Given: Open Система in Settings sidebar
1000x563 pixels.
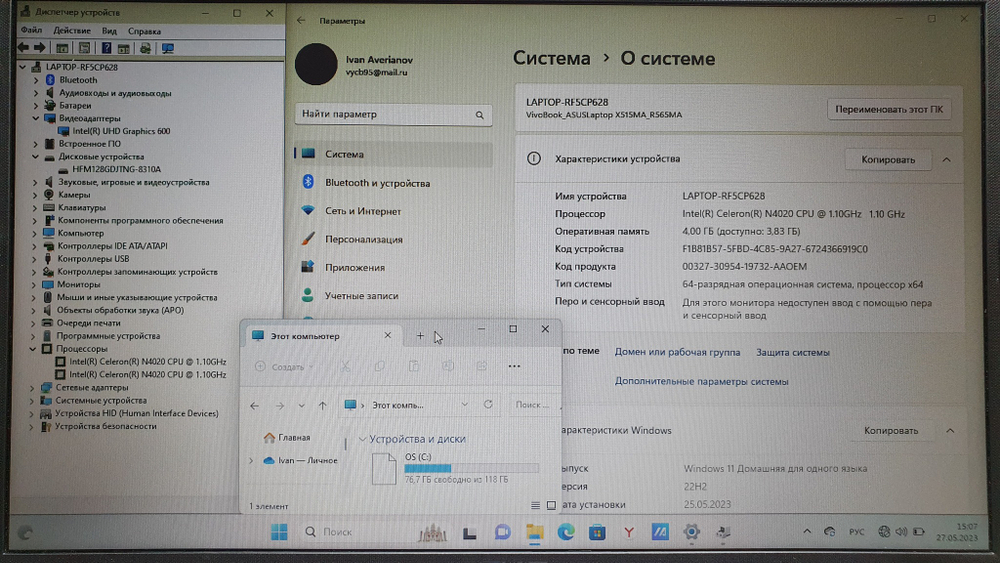Looking at the screenshot, I should coord(393,154).
